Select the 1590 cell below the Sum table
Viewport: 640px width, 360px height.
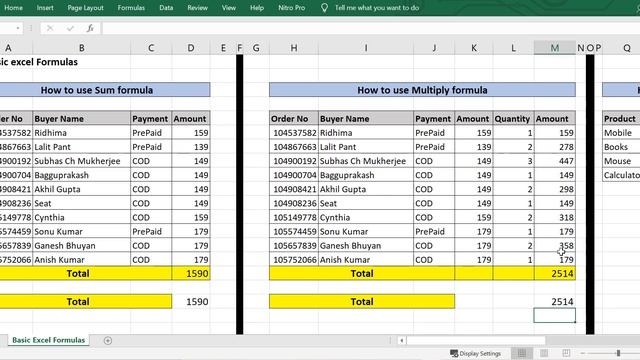pyautogui.click(x=191, y=302)
